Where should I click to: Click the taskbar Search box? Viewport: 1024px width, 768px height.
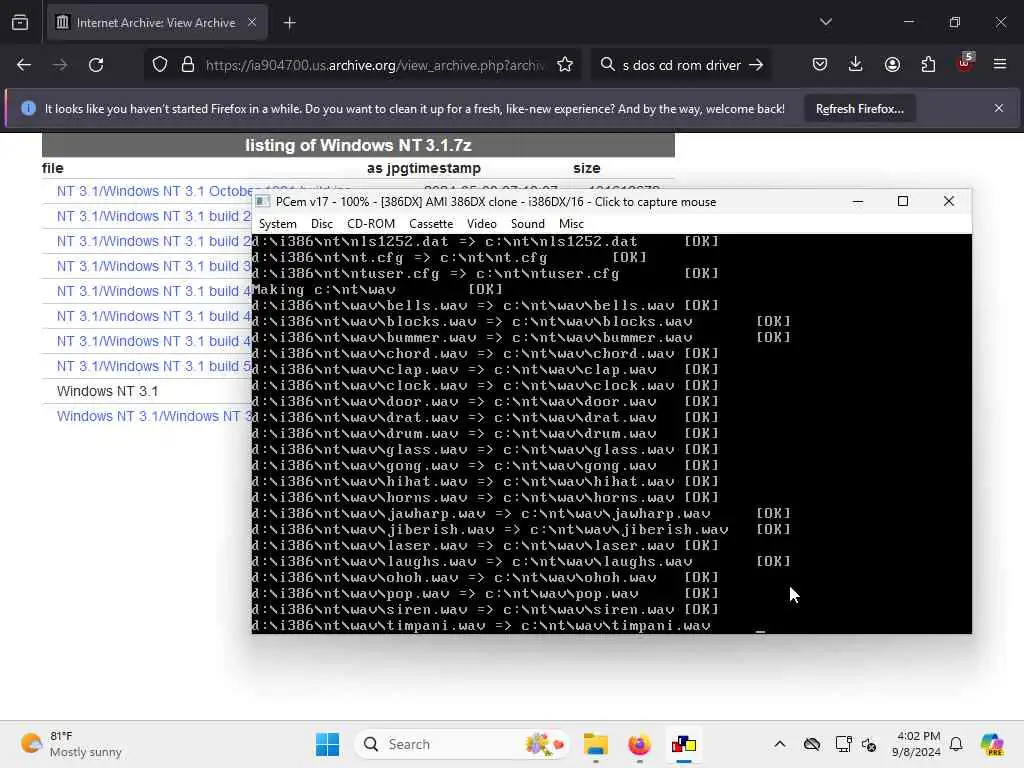(x=462, y=744)
